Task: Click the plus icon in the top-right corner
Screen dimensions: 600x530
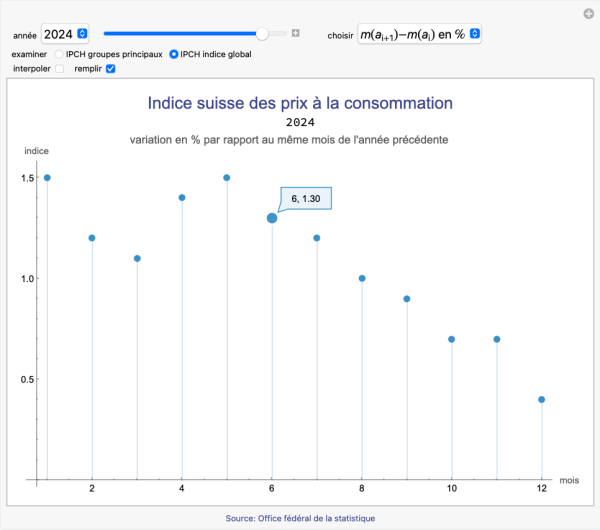Action: coord(589,13)
